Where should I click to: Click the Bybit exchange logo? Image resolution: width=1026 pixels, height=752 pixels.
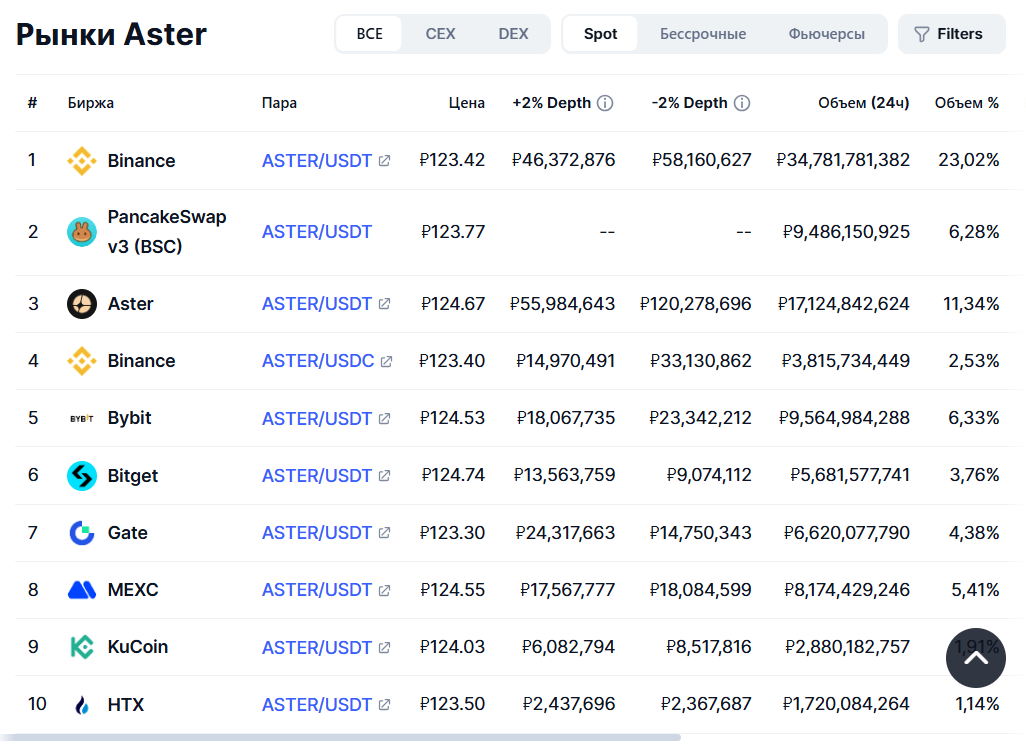coord(82,418)
